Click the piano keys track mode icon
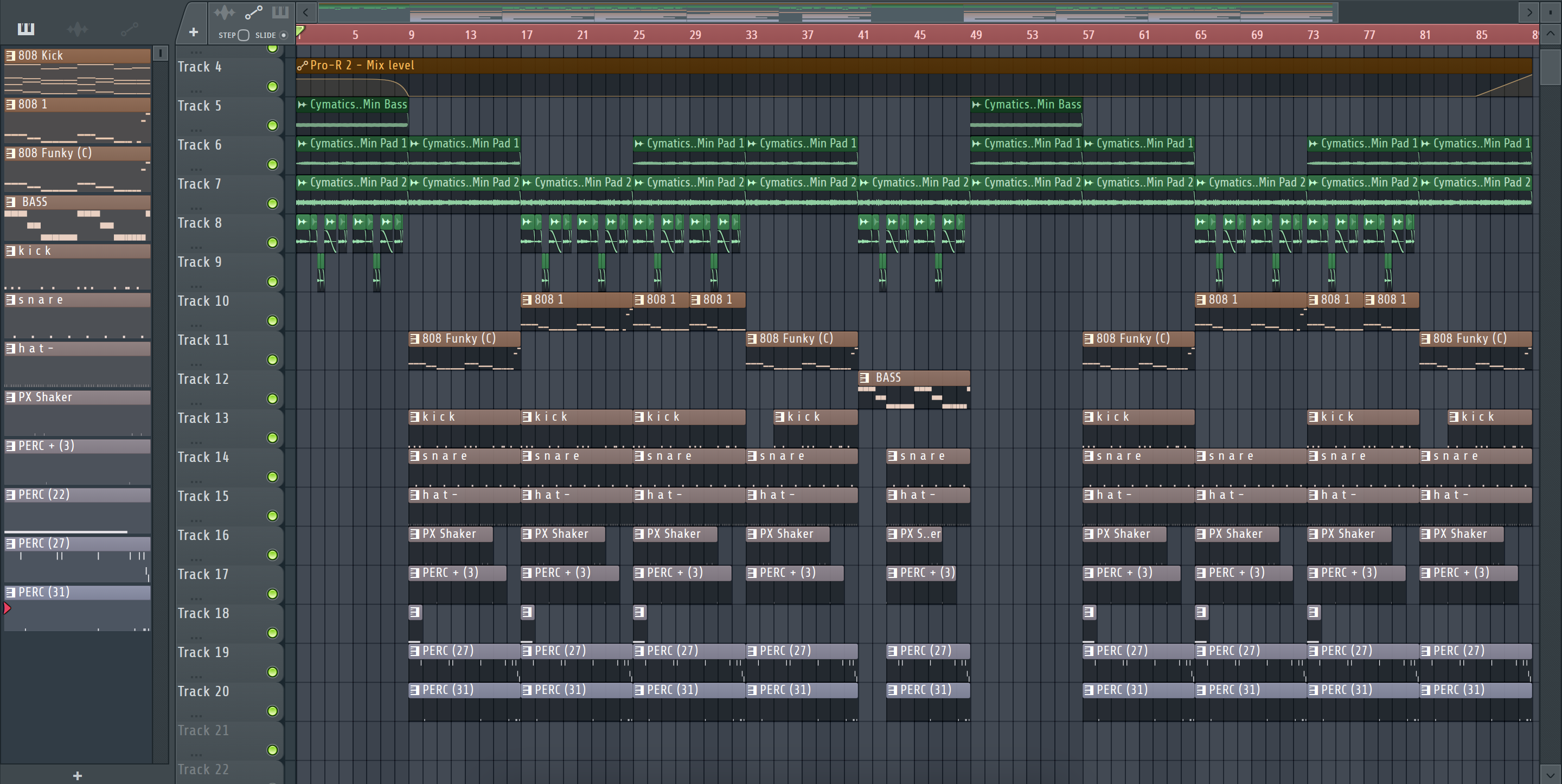1562x784 pixels. pos(280,12)
